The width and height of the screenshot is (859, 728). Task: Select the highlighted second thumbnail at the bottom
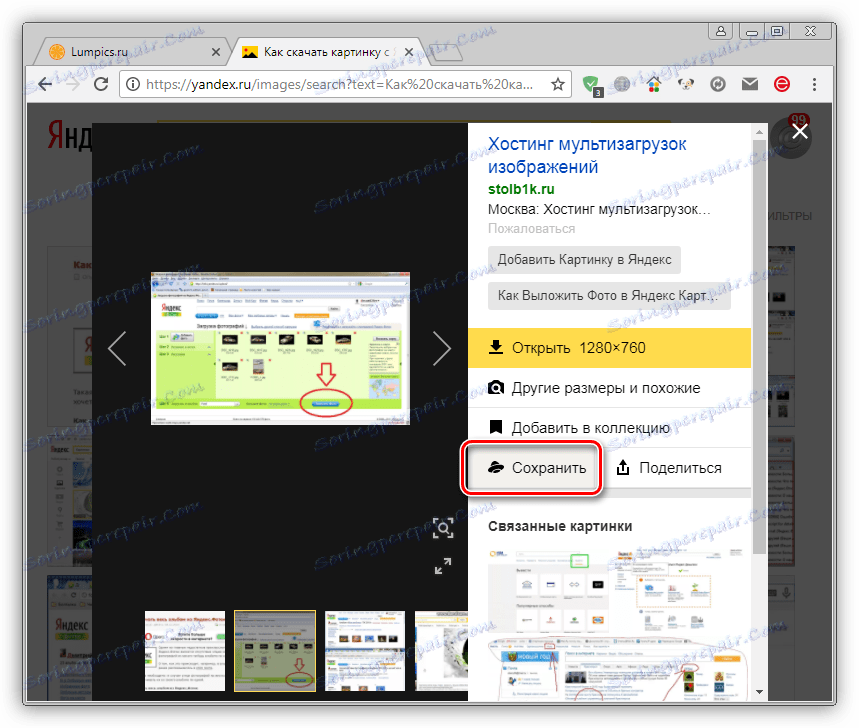coord(274,651)
